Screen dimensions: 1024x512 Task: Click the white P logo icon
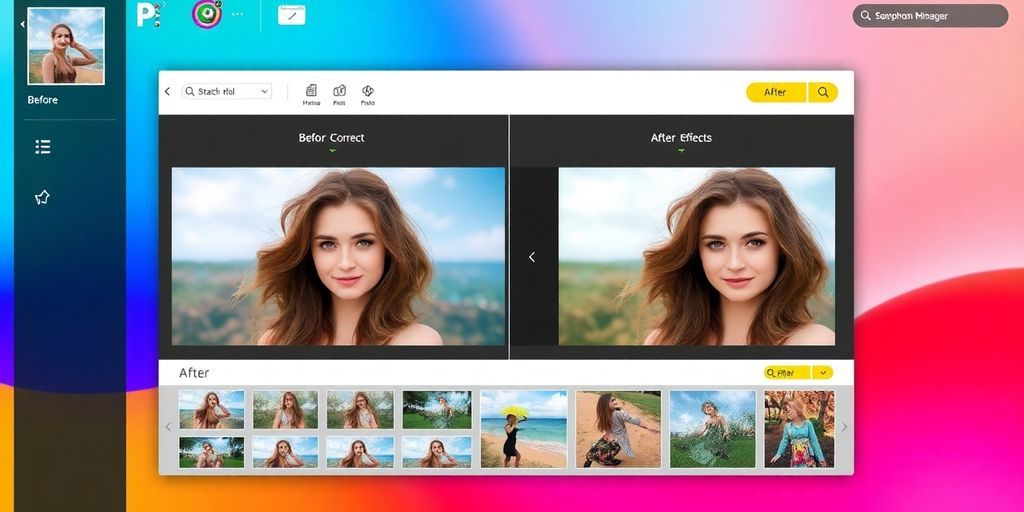point(149,14)
